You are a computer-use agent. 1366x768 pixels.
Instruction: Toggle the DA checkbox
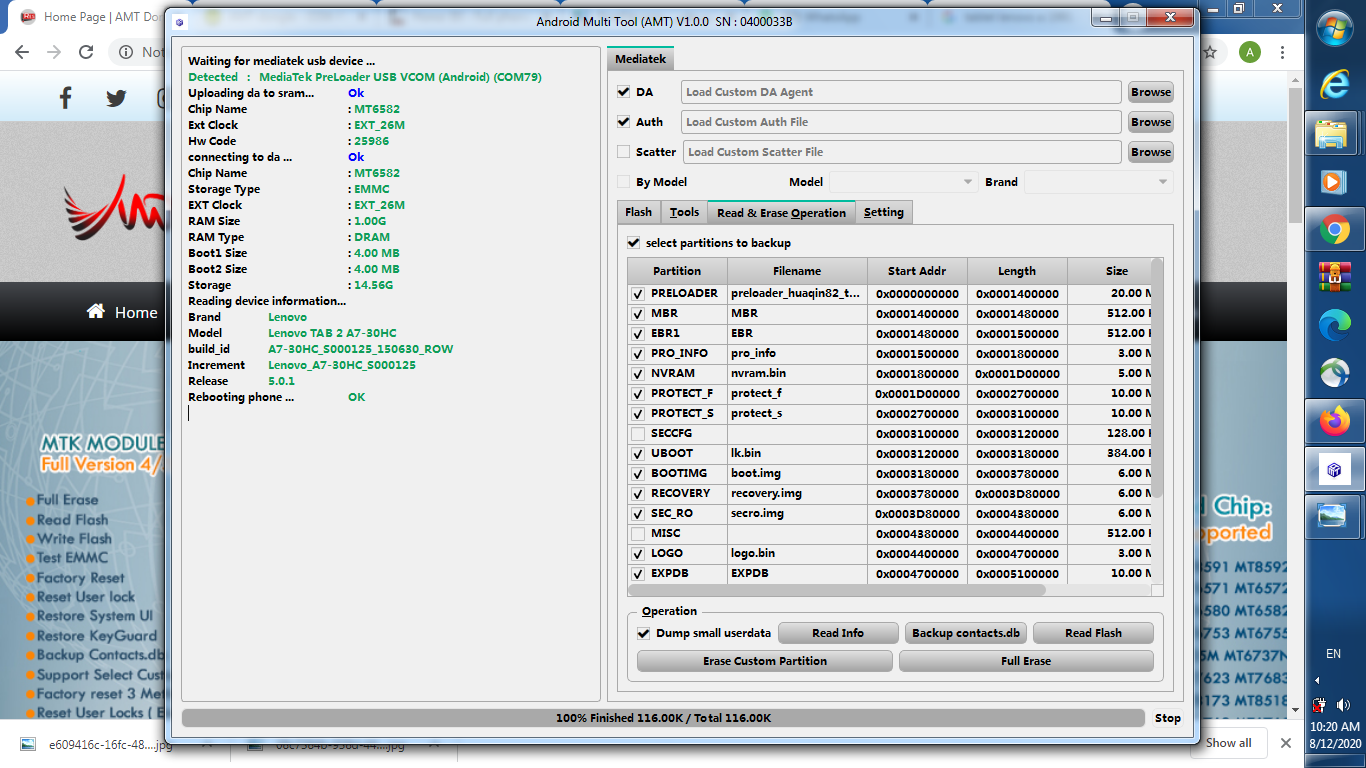pos(624,92)
